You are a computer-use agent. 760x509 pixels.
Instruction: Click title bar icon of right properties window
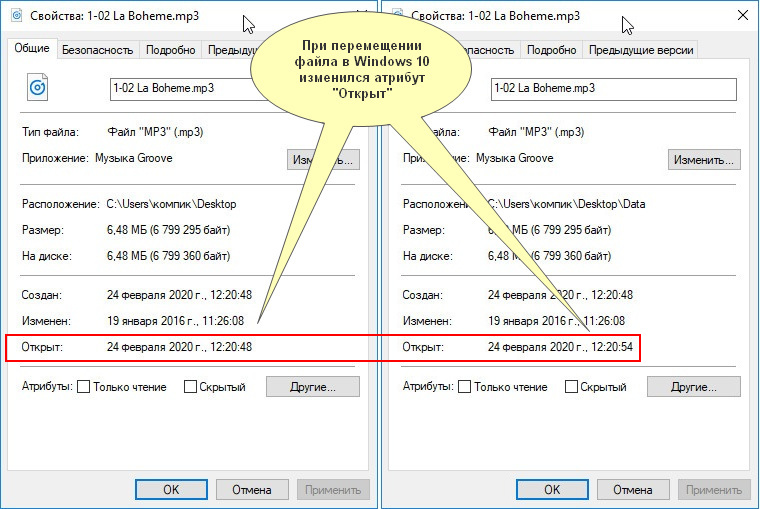point(396,17)
